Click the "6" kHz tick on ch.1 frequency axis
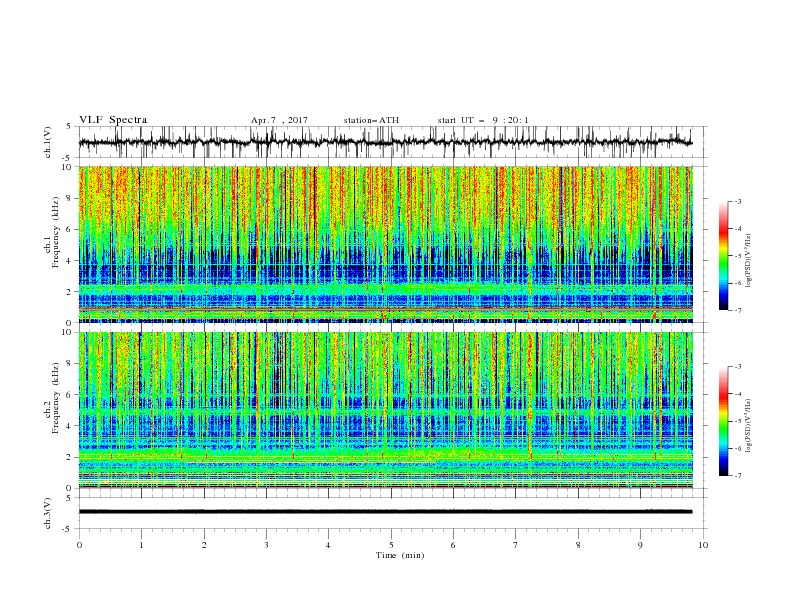 (x=70, y=229)
